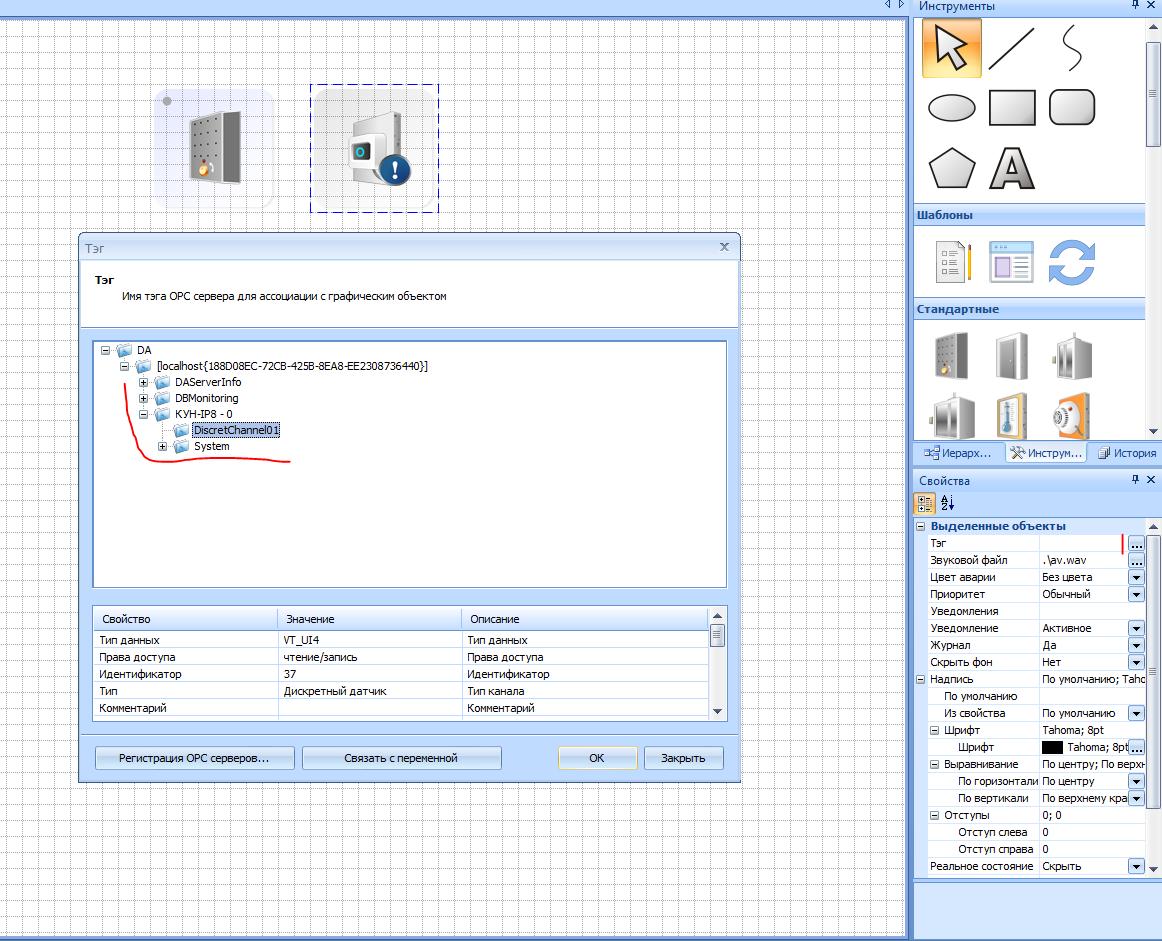Toggle the categorized view in Свойства panel
Screen dimensions: 1162x941
click(925, 503)
